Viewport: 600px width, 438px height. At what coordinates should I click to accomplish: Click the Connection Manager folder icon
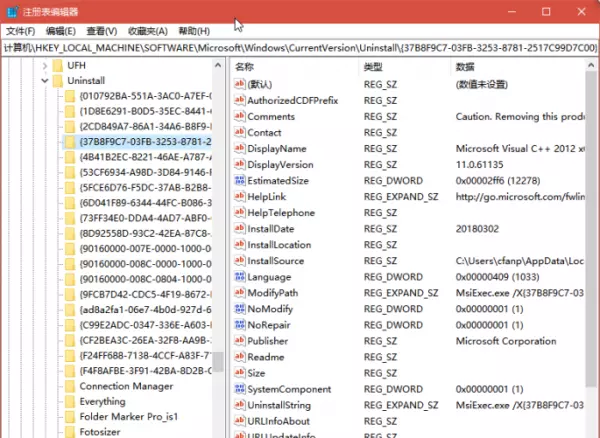click(x=70, y=386)
